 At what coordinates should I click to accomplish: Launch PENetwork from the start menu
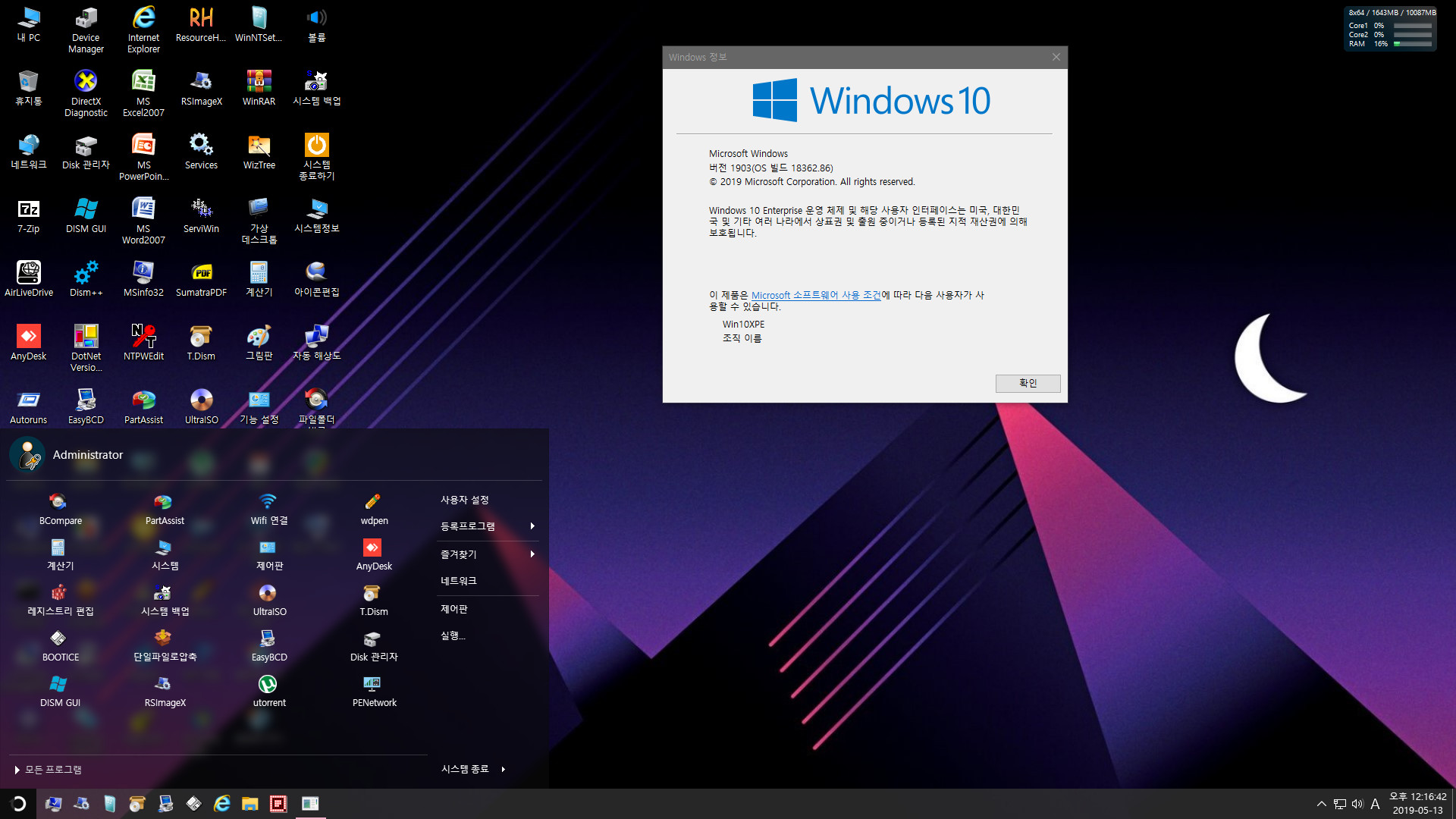[374, 692]
